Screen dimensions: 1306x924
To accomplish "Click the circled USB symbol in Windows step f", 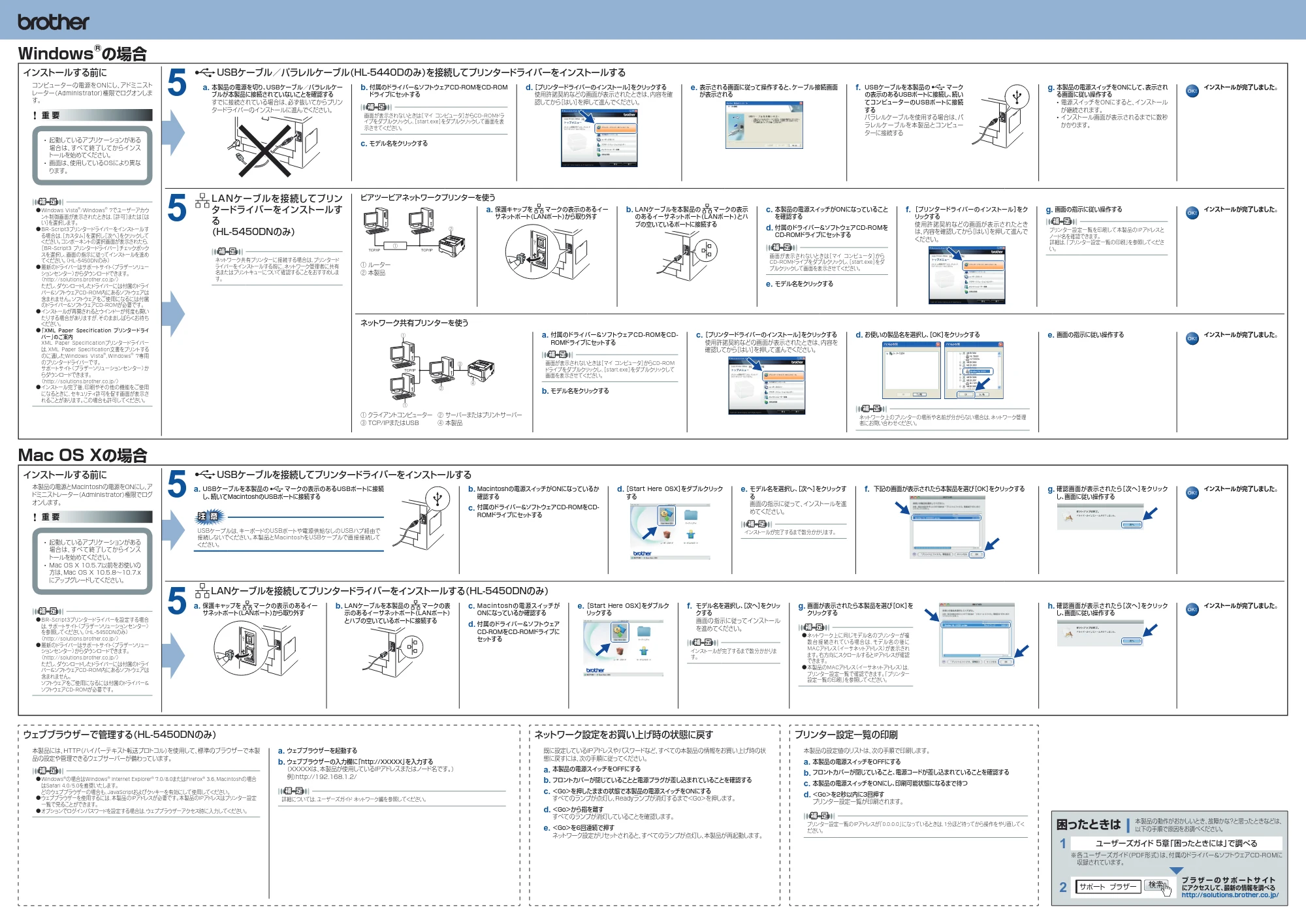I will [1017, 97].
